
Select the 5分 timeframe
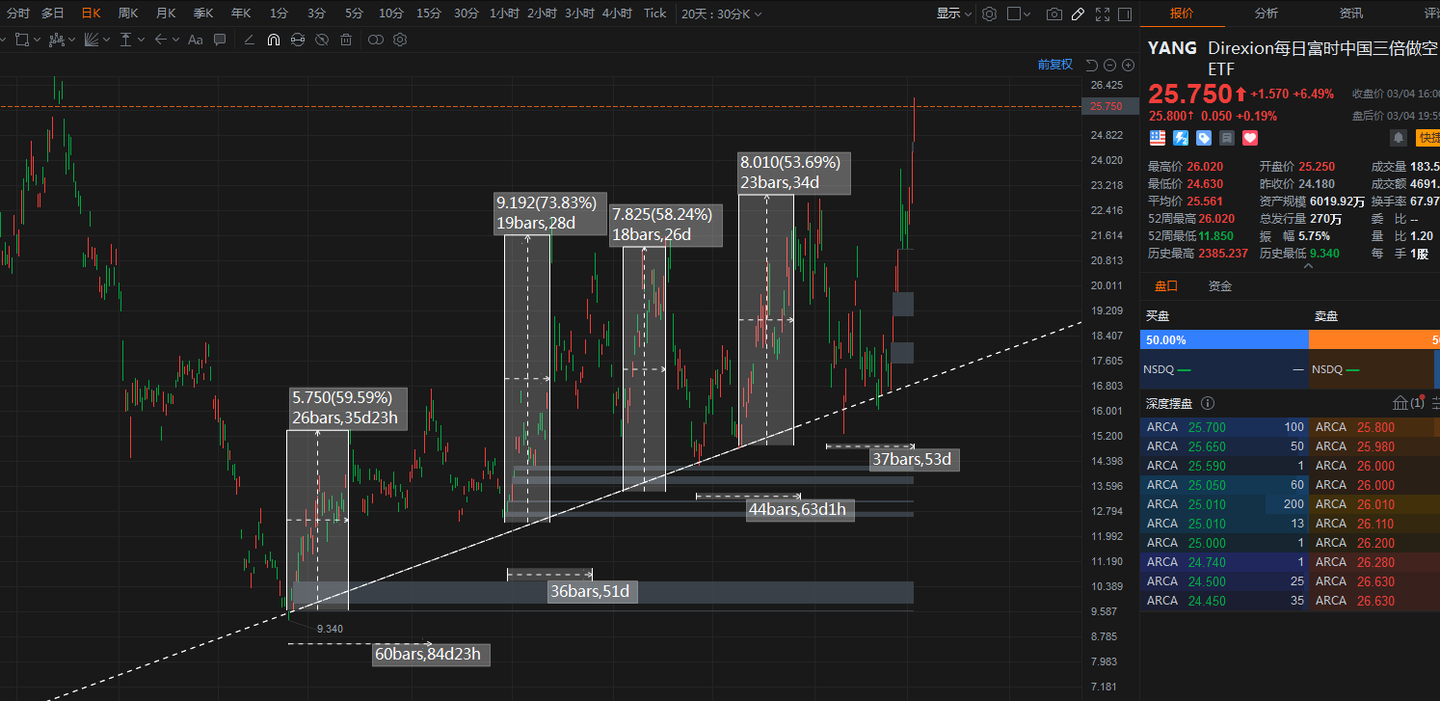tap(354, 14)
